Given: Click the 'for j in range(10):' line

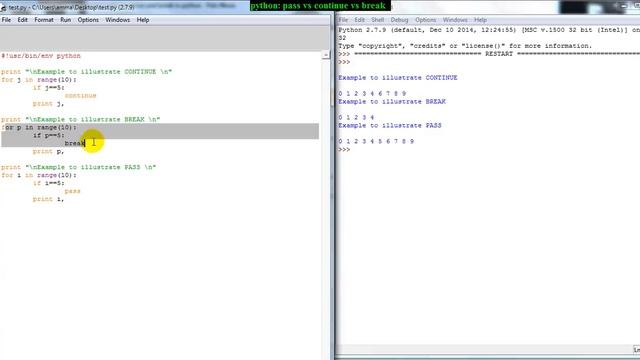Looking at the screenshot, I should coord(39,80).
